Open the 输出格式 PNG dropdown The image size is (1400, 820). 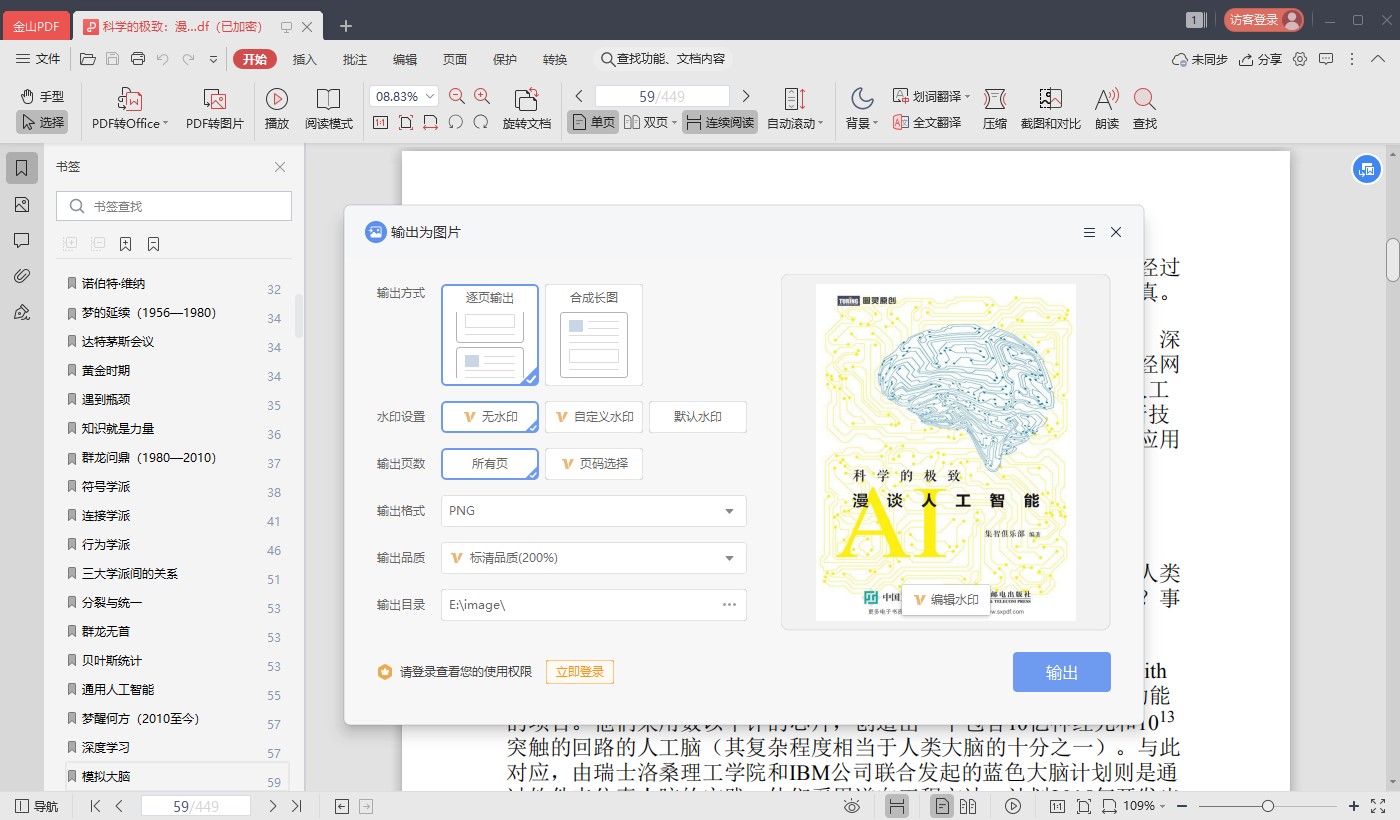pyautogui.click(x=593, y=511)
